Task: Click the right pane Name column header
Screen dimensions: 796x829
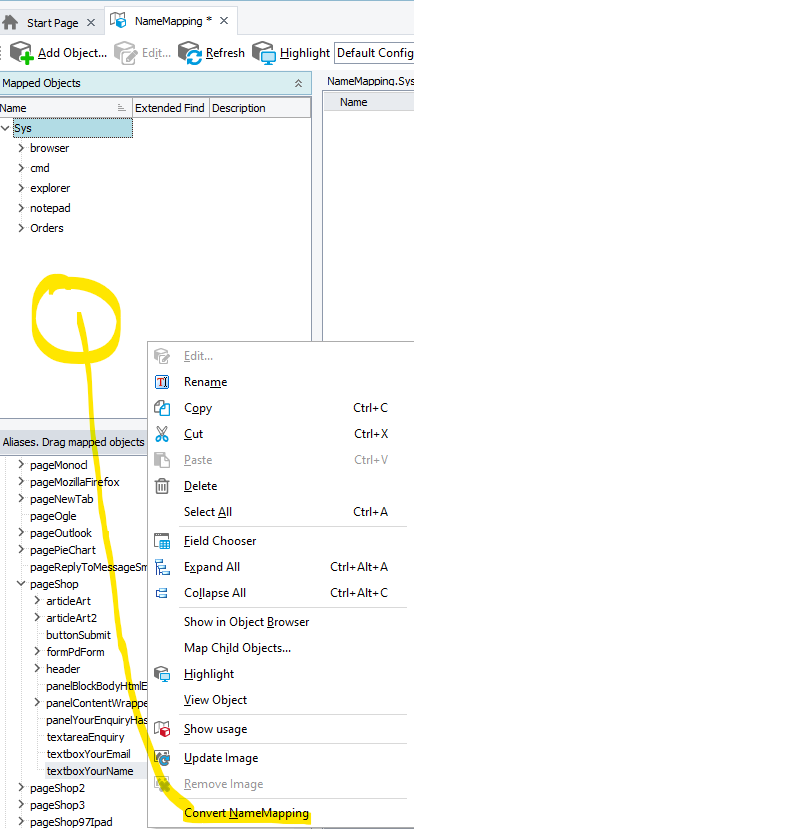Action: (x=368, y=102)
